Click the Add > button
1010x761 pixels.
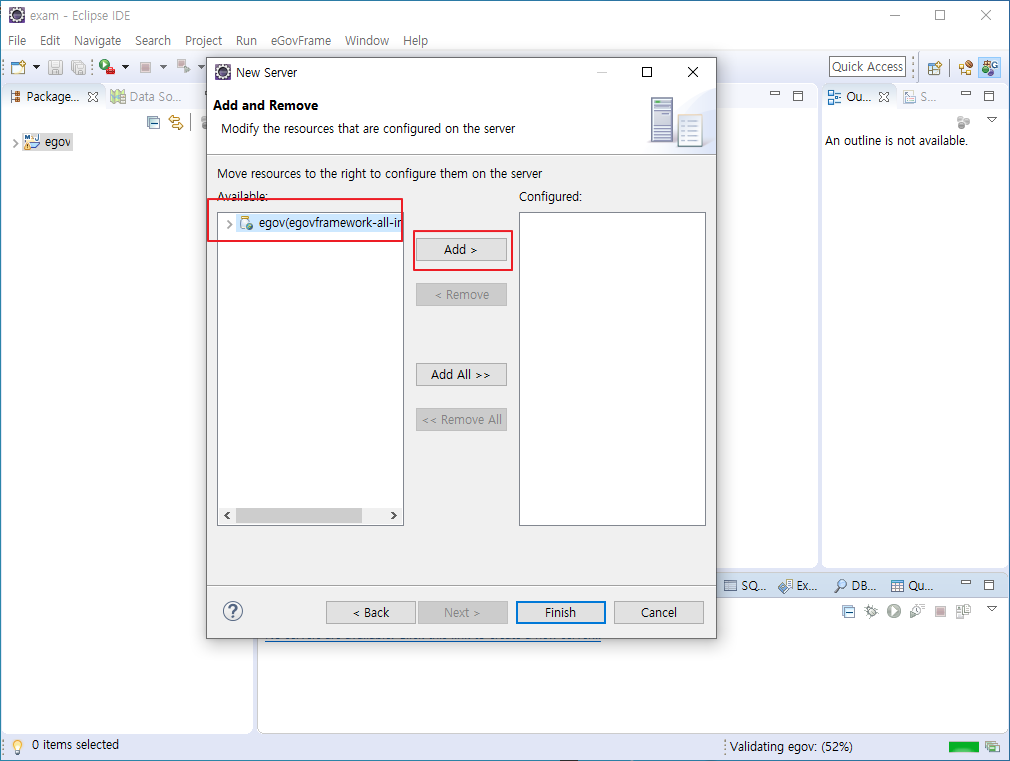461,249
